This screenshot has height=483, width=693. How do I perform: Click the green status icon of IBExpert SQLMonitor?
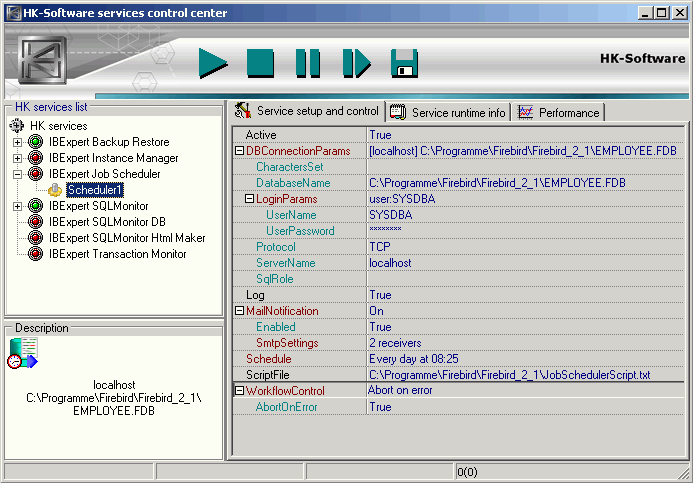tap(35, 206)
